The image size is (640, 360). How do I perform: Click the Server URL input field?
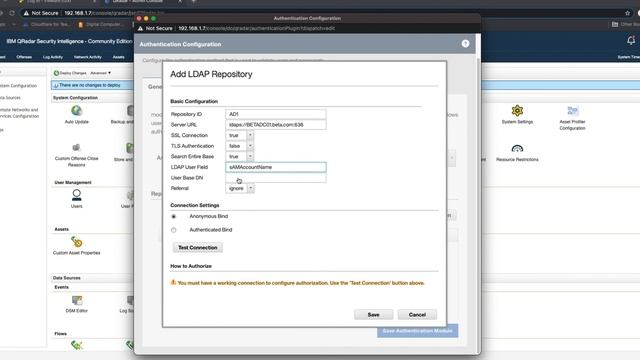click(x=276, y=124)
